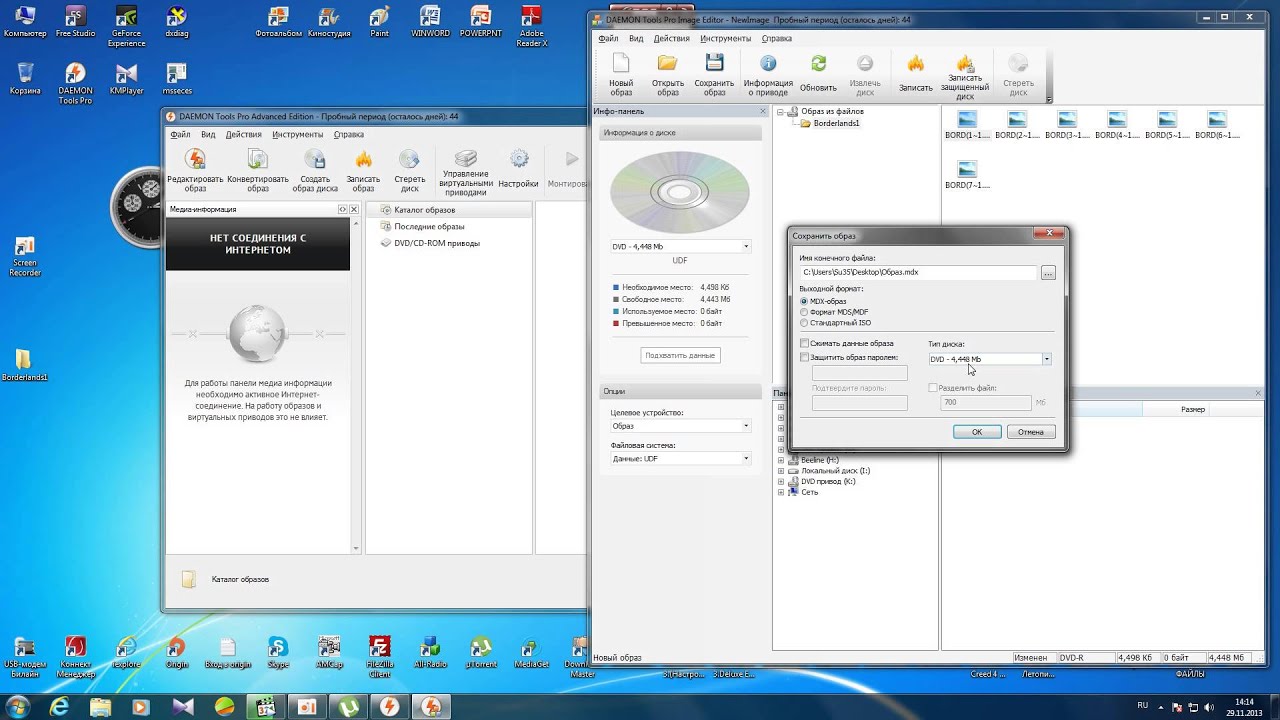Open Файл menu in Advanced Edition window

pyautogui.click(x=180, y=134)
